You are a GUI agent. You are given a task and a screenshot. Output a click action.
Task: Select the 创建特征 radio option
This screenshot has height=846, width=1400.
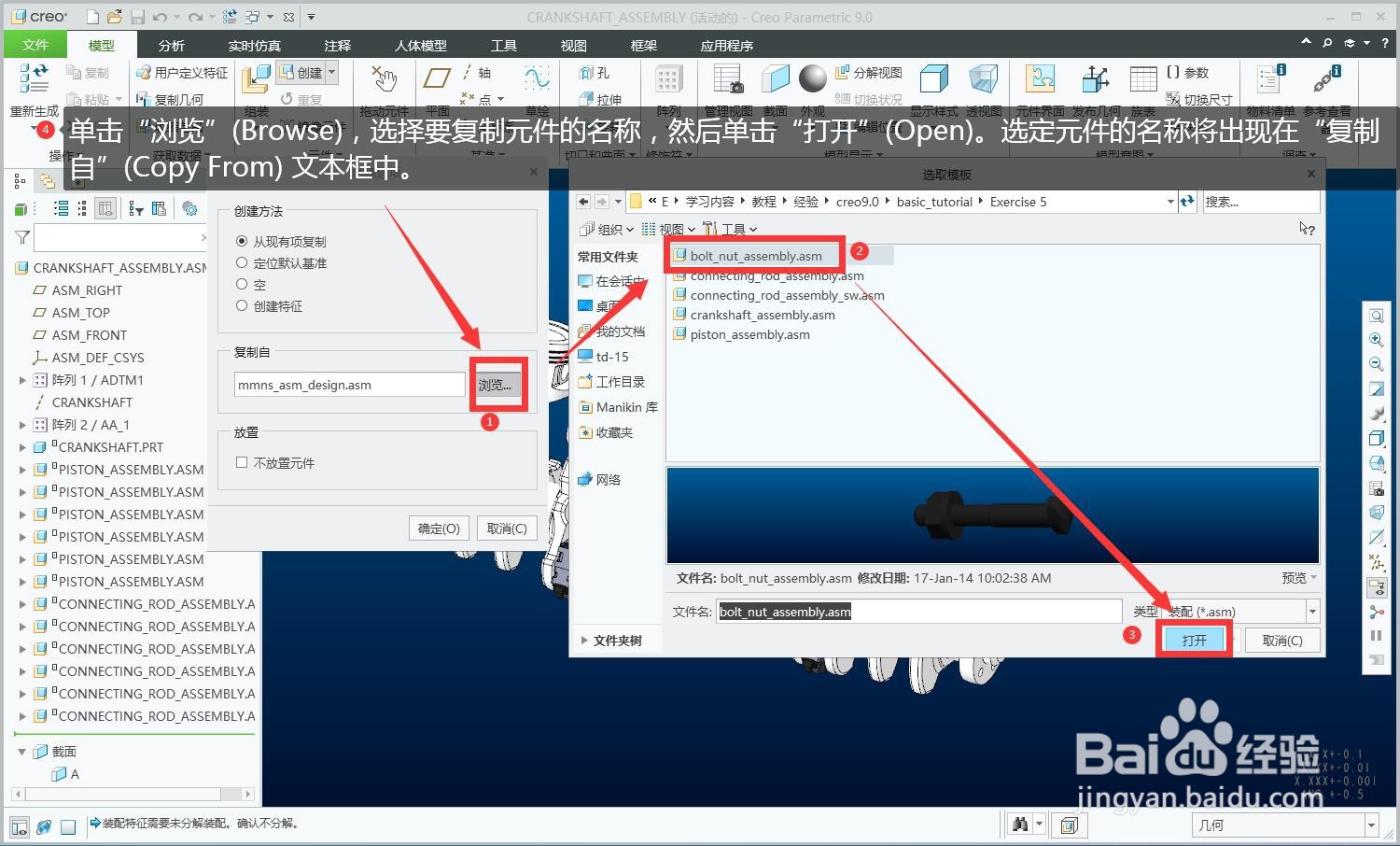click(x=242, y=305)
